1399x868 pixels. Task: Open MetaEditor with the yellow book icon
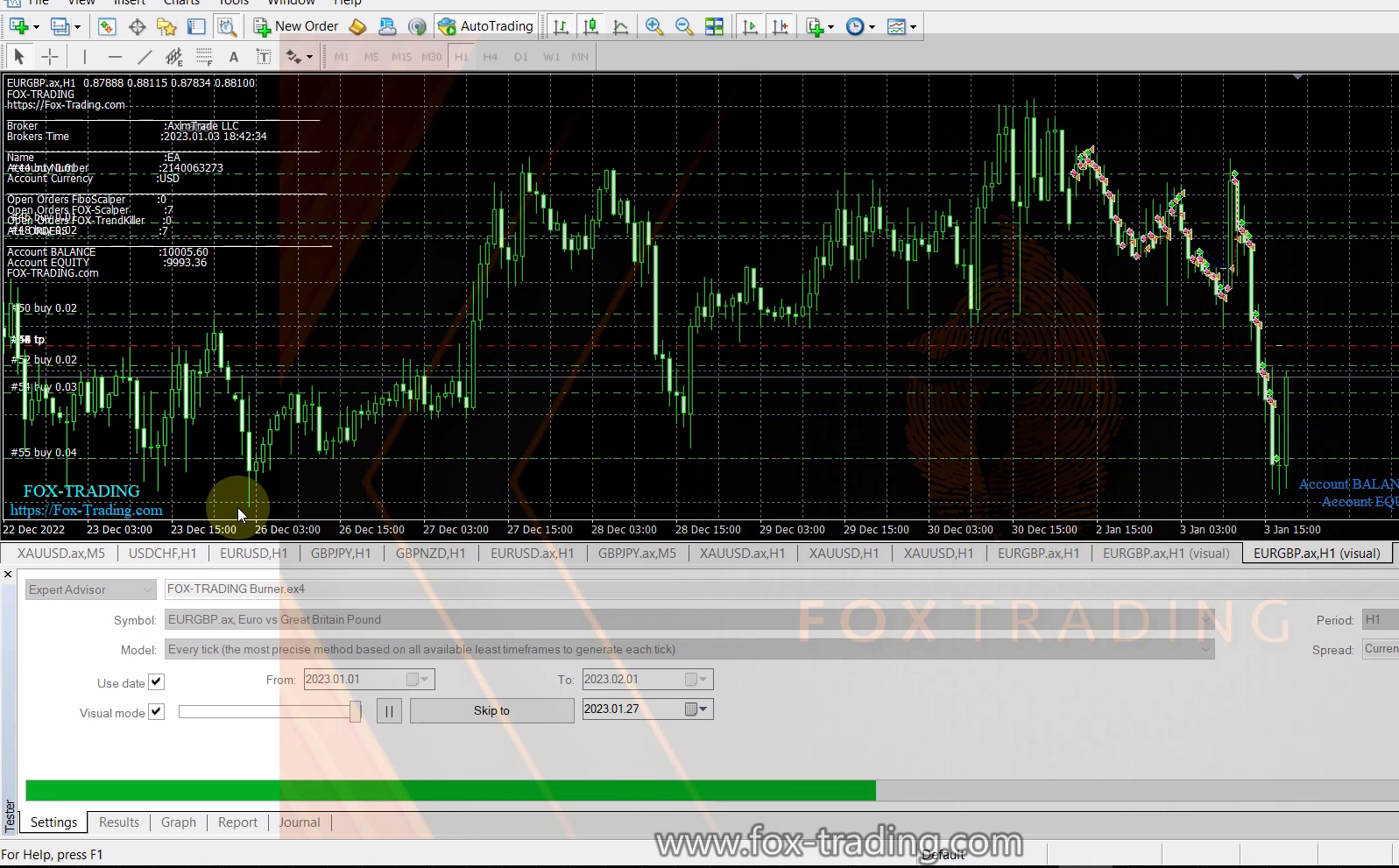click(x=357, y=26)
